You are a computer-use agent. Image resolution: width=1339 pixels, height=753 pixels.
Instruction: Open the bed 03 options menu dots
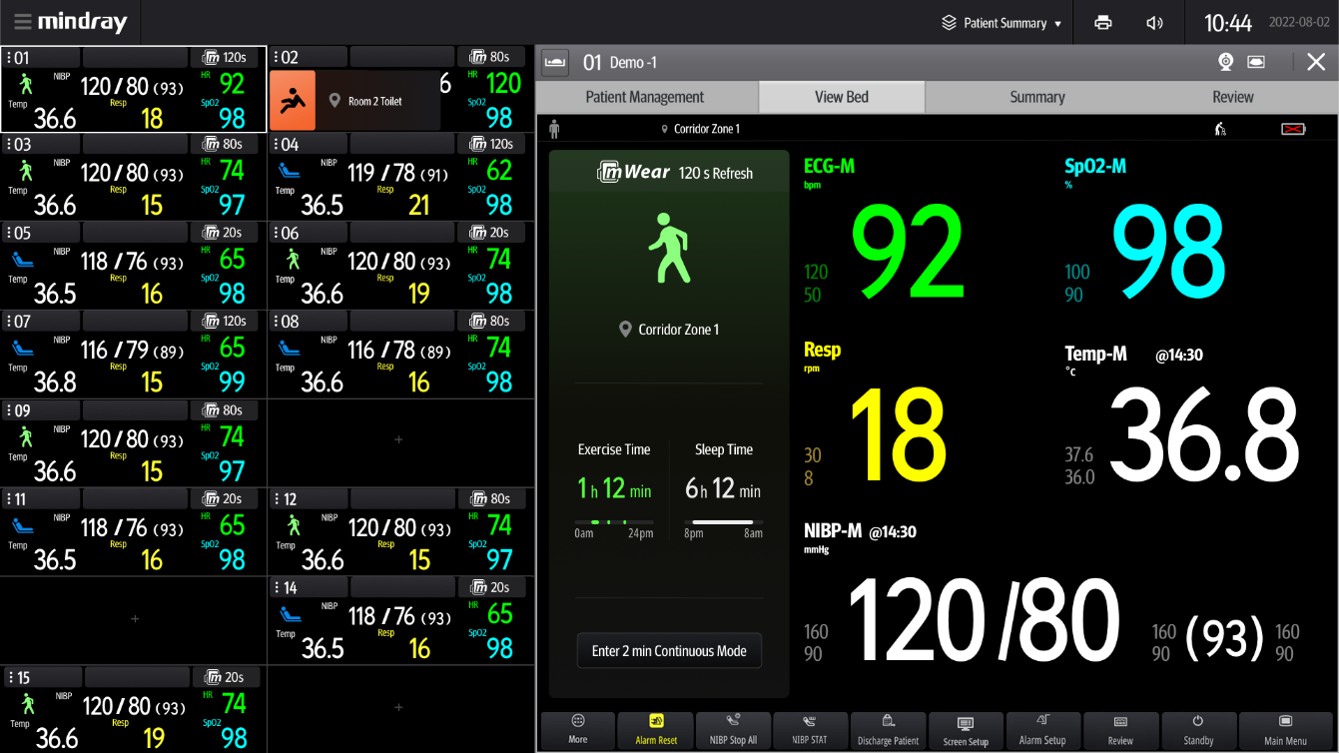point(9,145)
